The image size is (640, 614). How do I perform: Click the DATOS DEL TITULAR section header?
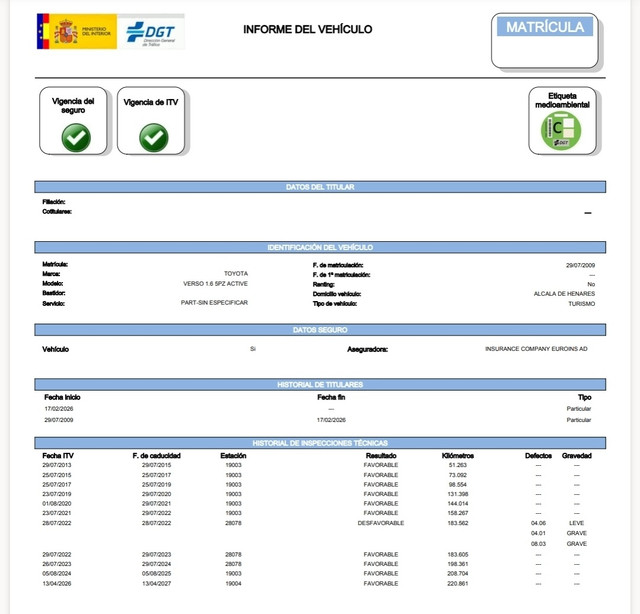pyautogui.click(x=320, y=187)
